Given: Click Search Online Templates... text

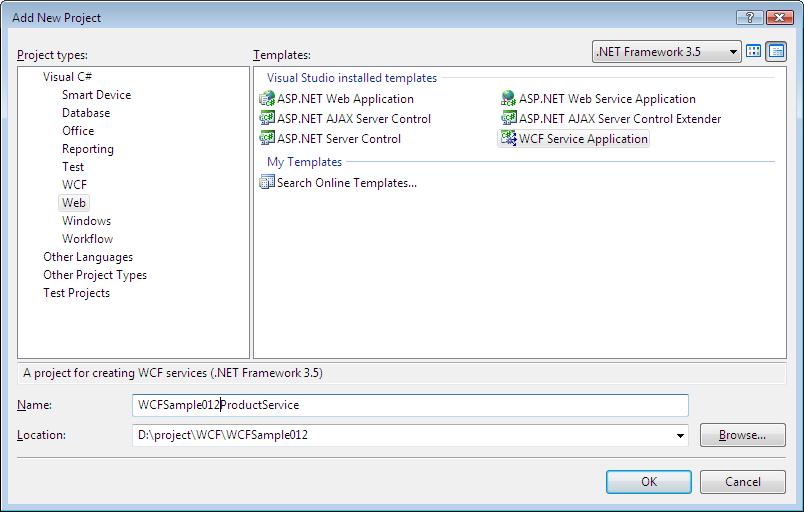Looking at the screenshot, I should coord(347,182).
